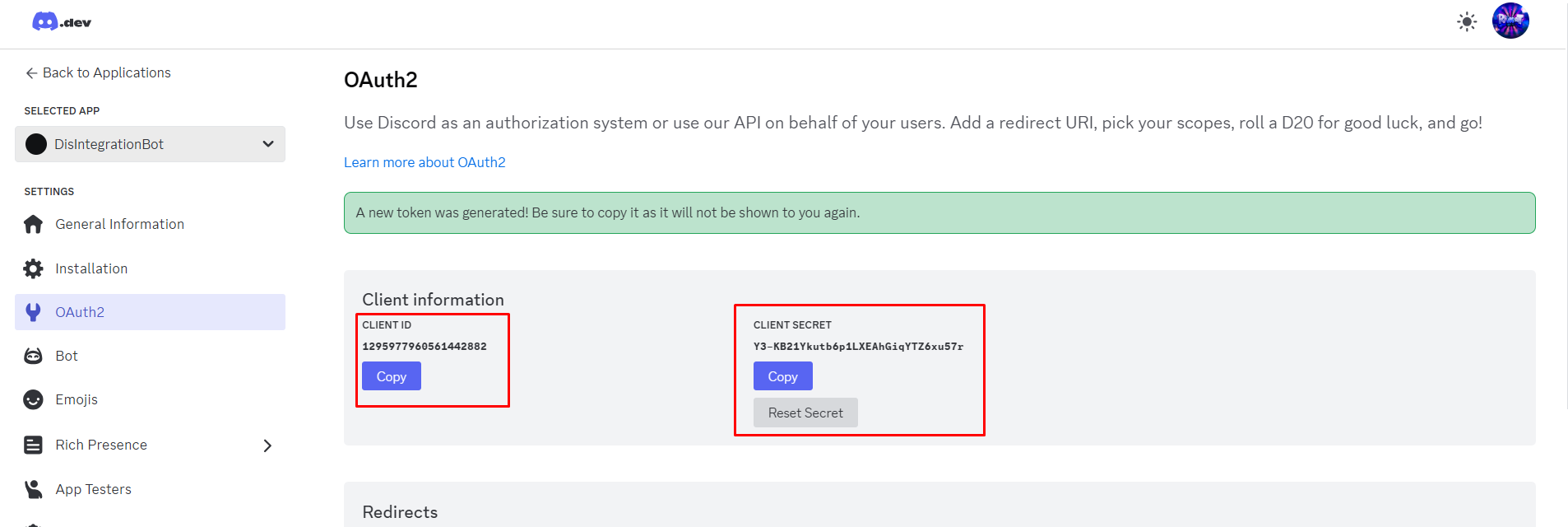Viewport: 1568px width, 527px height.
Task: Click the Bot robot icon
Action: tap(33, 356)
